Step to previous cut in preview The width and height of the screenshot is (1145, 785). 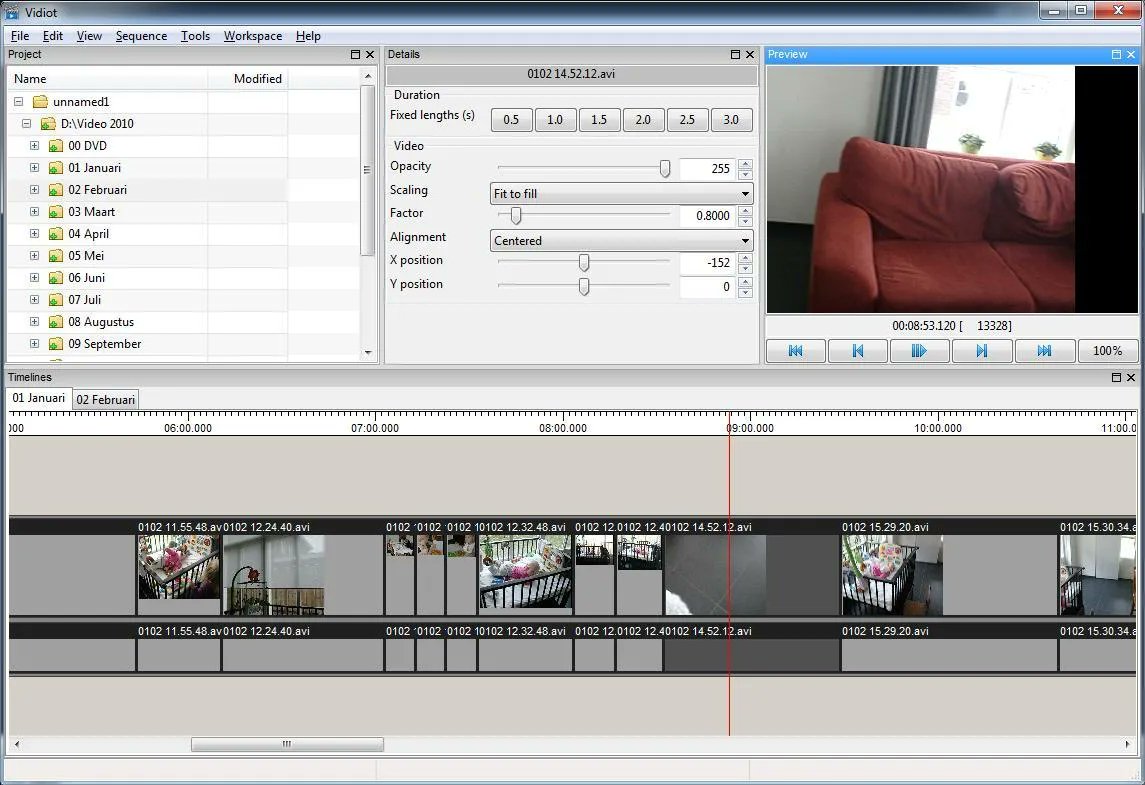point(858,351)
